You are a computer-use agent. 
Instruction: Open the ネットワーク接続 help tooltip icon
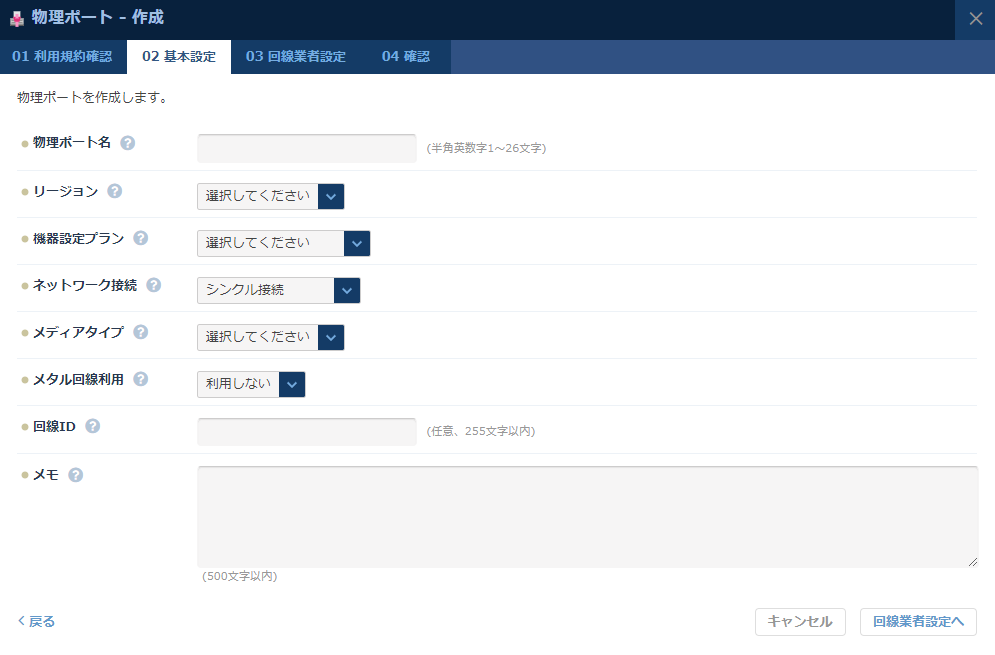point(151,285)
